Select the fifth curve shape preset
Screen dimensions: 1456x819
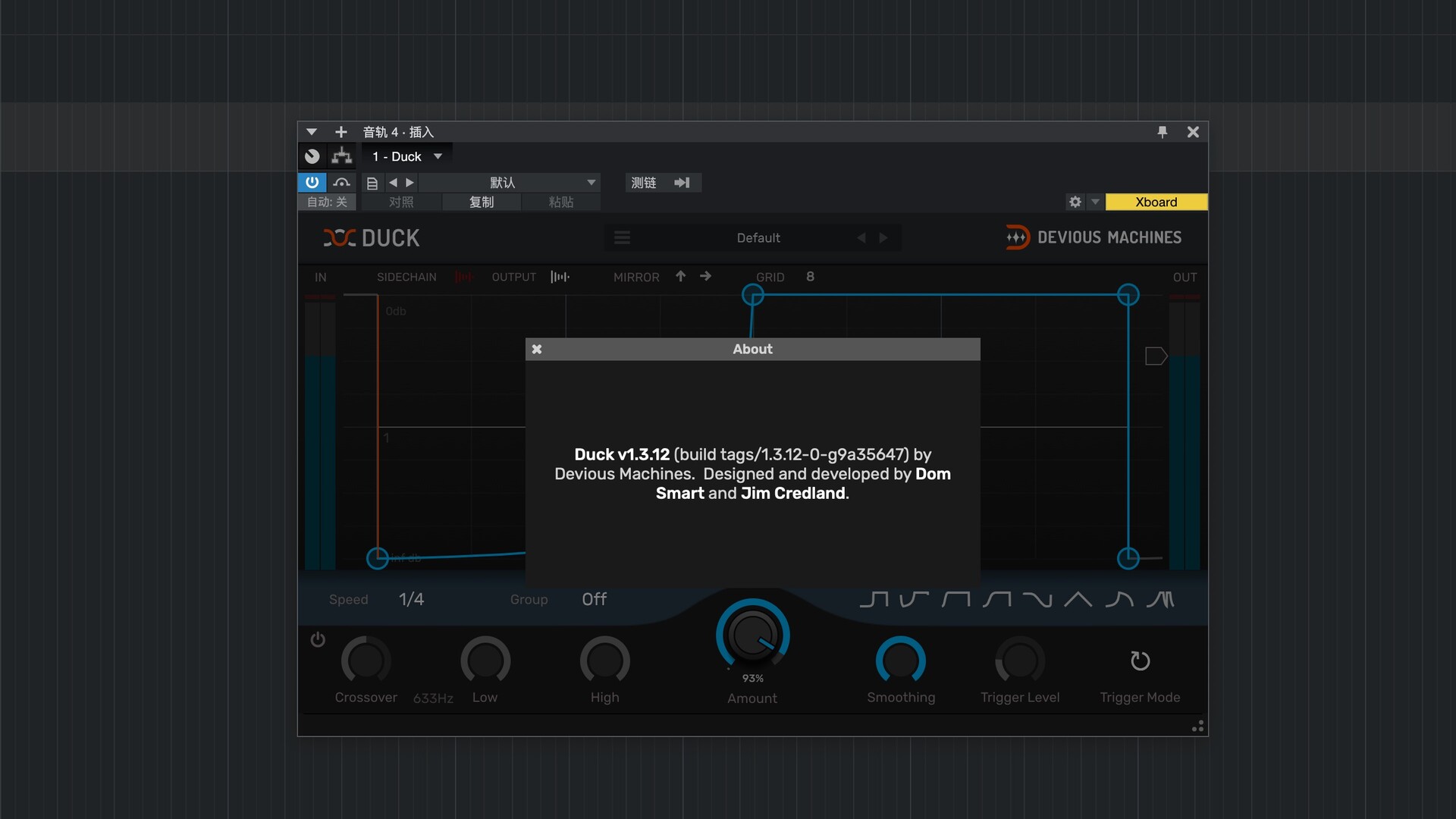(x=1037, y=600)
